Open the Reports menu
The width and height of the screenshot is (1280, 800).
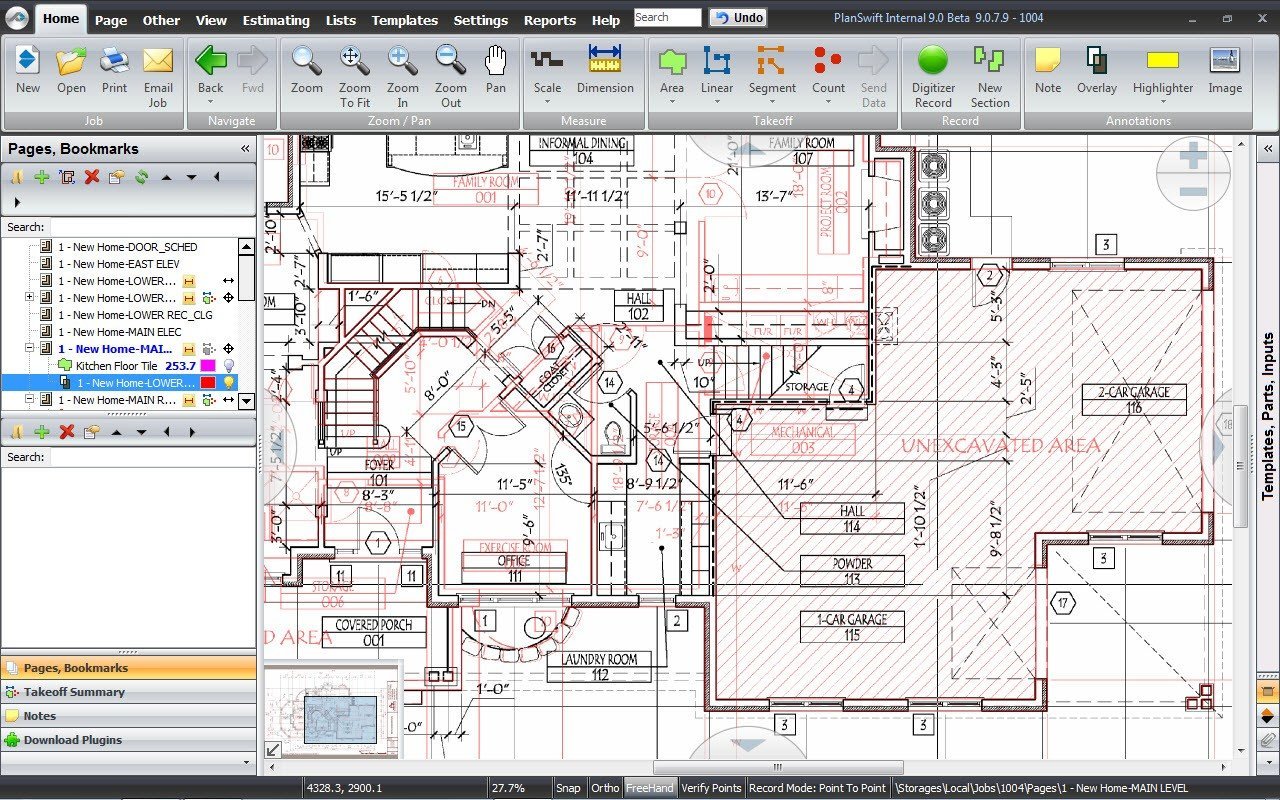(550, 19)
